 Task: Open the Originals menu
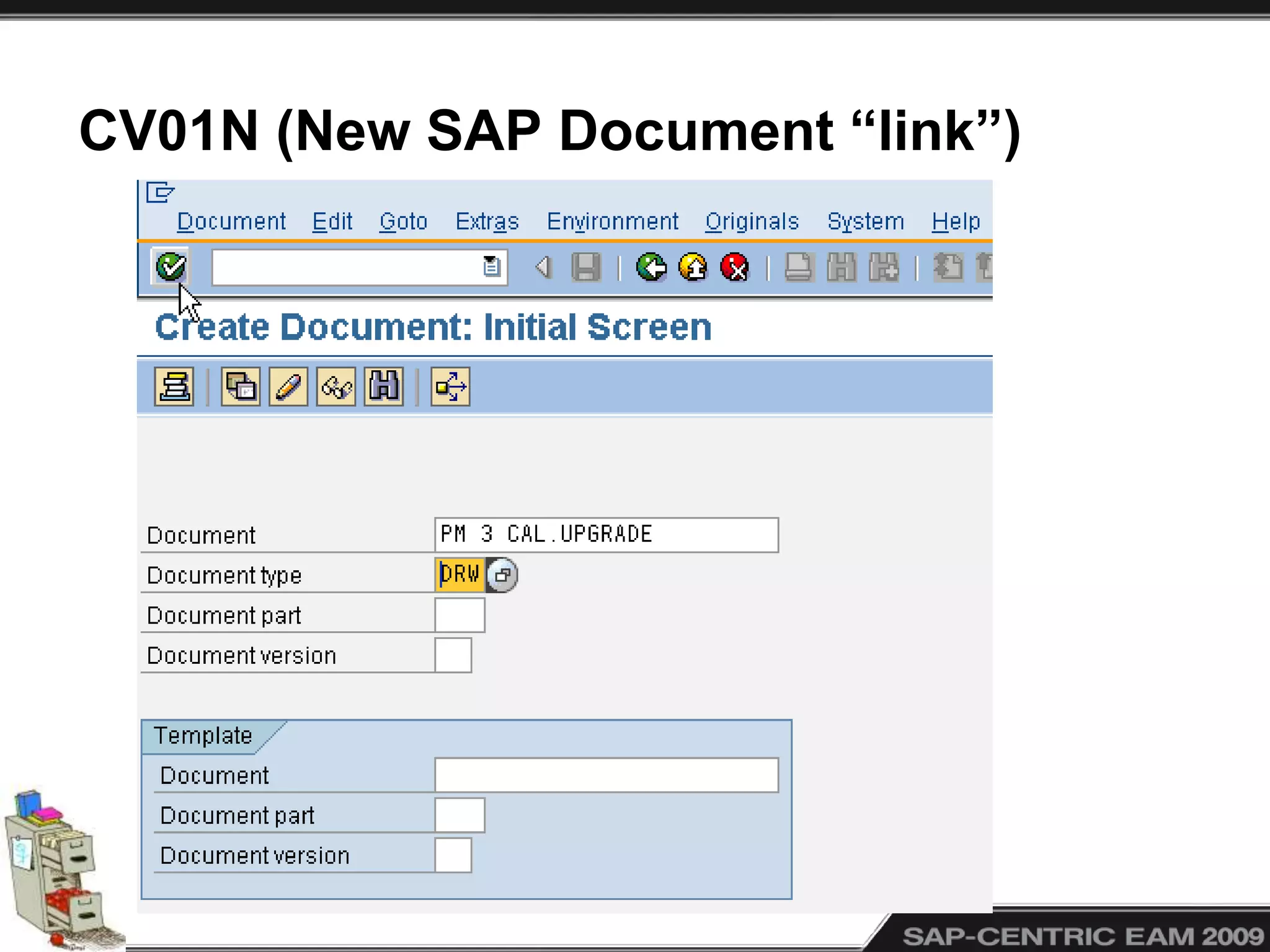(x=752, y=221)
